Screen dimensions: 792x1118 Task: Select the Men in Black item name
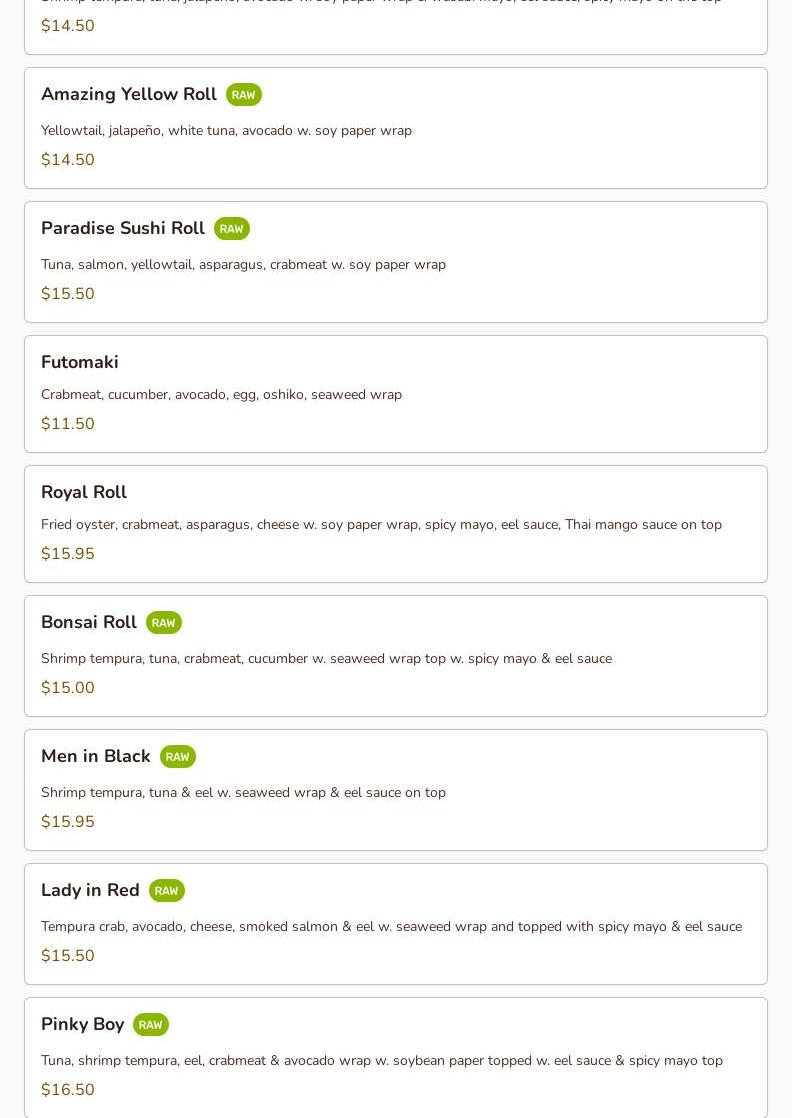96,756
